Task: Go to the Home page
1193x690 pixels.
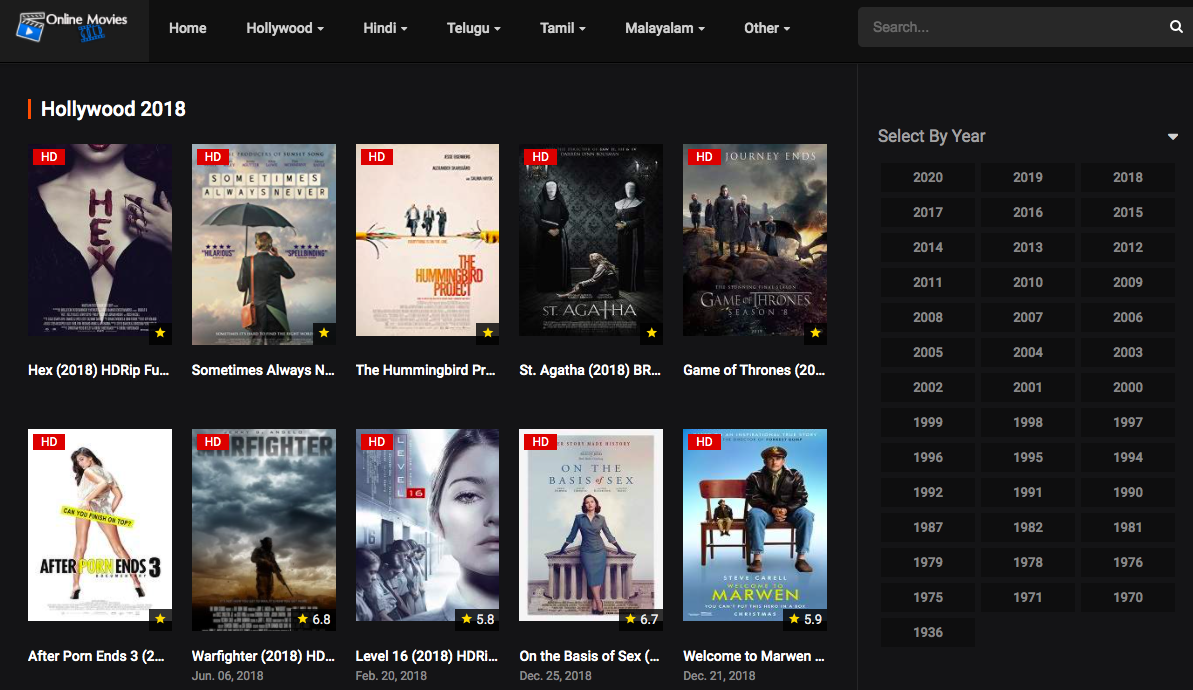Action: 188,28
